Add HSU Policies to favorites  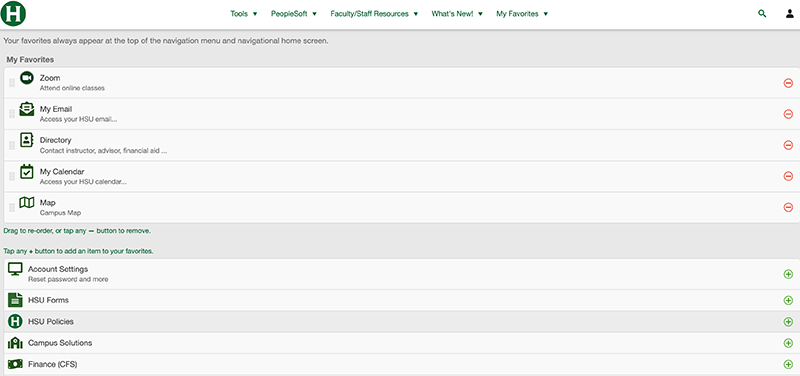pos(788,322)
